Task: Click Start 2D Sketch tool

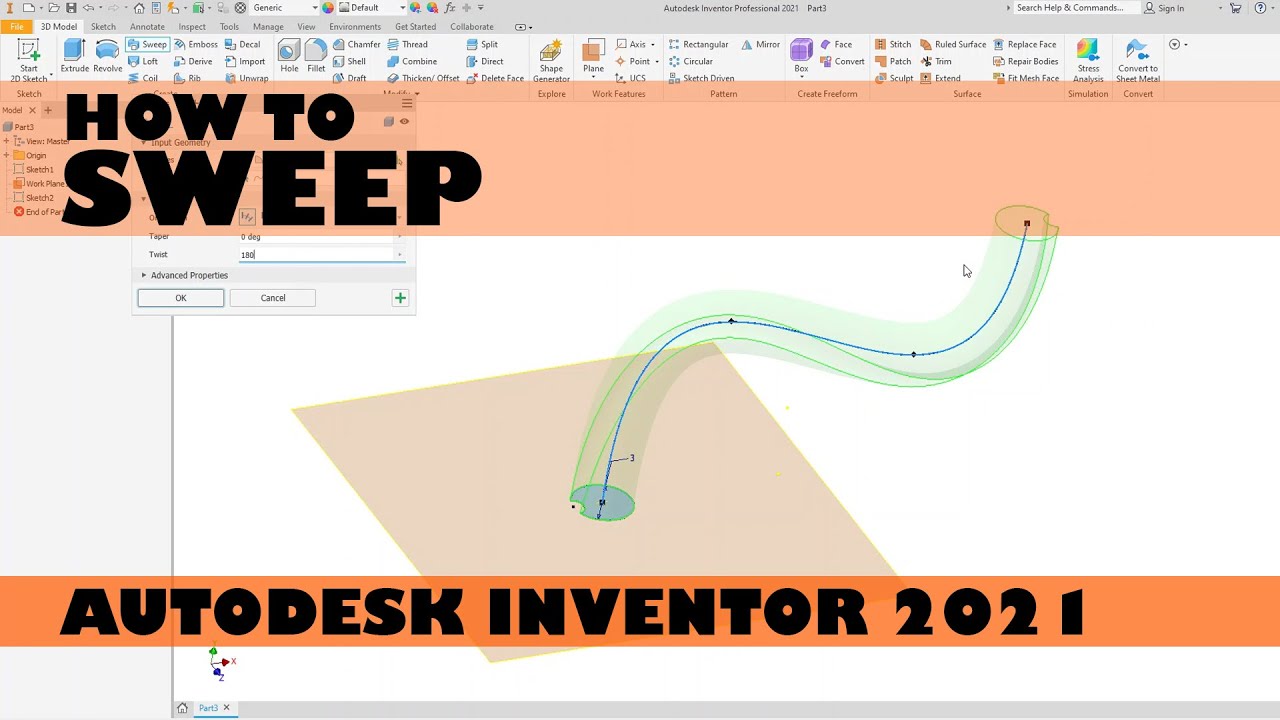Action: click(28, 61)
